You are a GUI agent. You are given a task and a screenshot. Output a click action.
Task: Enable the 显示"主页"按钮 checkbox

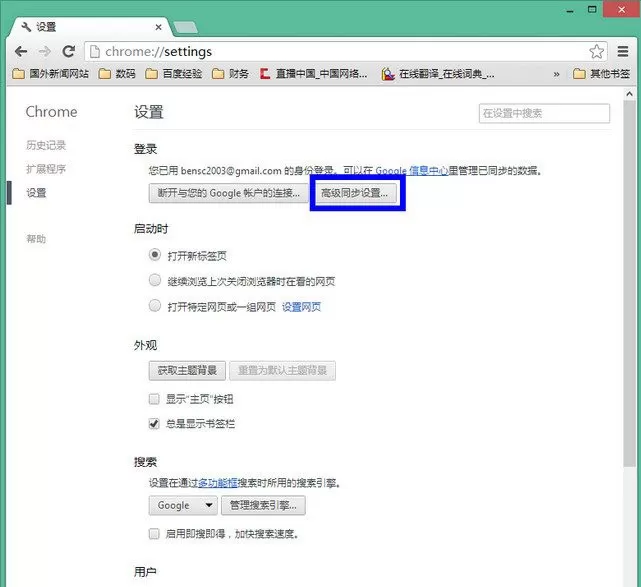[154, 399]
